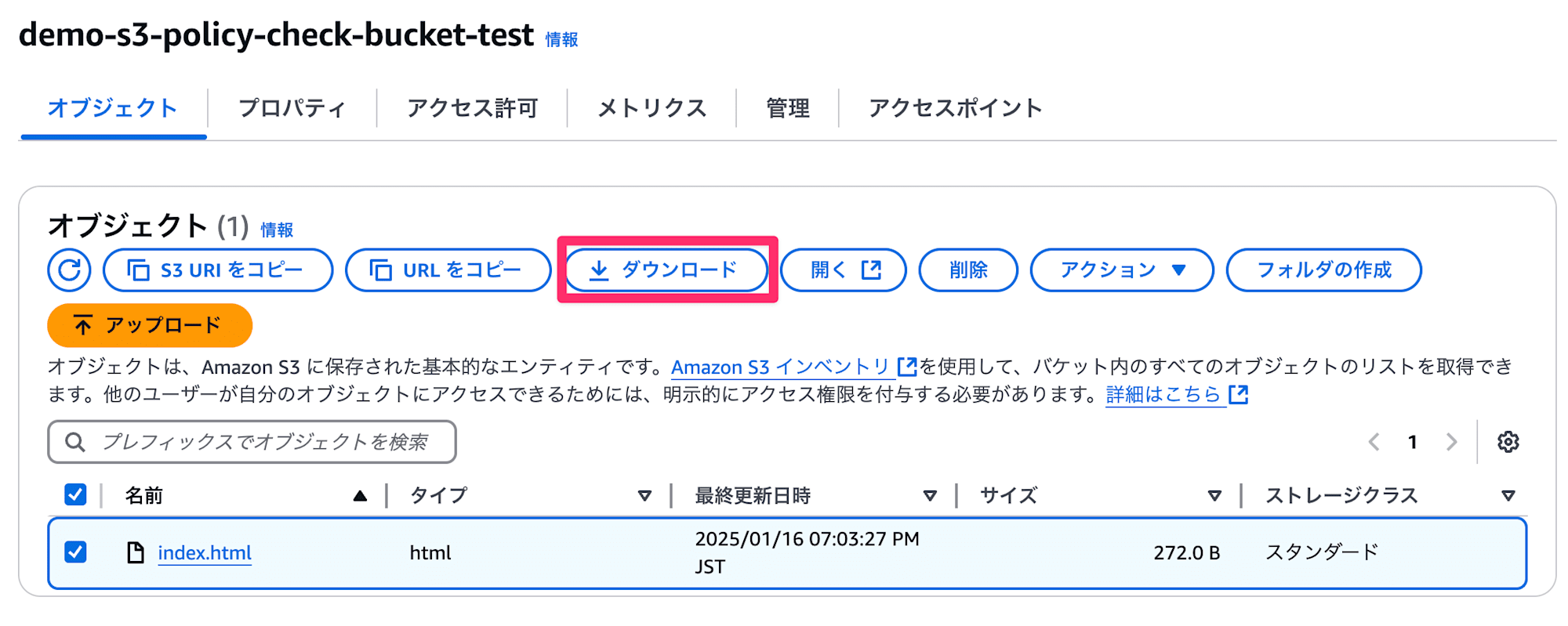Viewport: 1568px width, 626px height.
Task: Copy the S3 URI of the object
Action: 218,270
